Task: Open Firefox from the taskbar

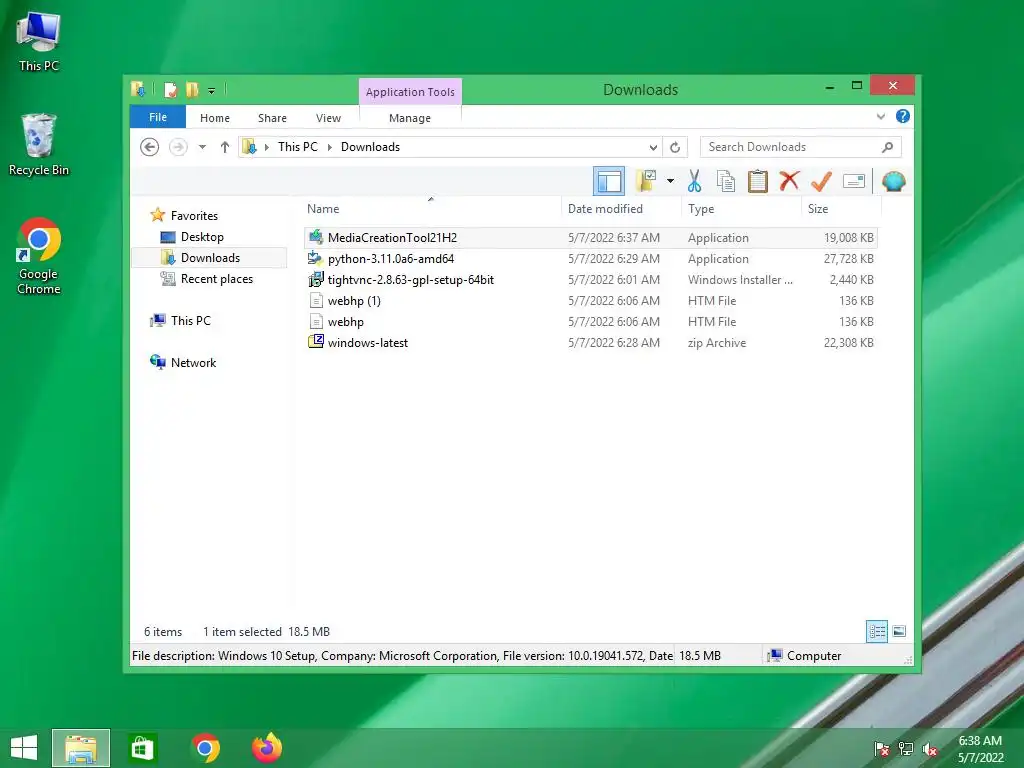Action: pos(267,748)
